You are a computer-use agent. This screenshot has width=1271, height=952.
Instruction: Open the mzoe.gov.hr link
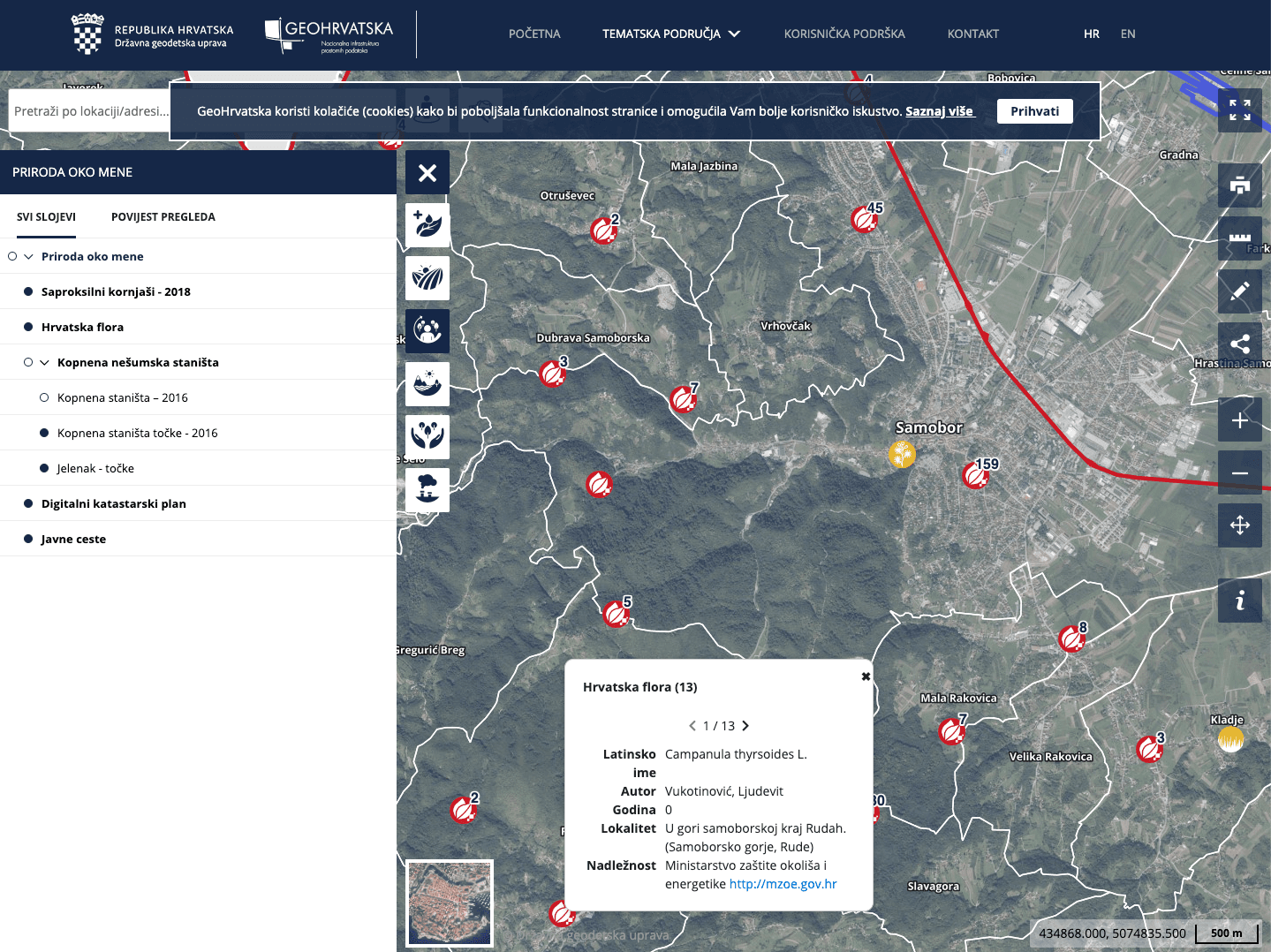tap(783, 884)
